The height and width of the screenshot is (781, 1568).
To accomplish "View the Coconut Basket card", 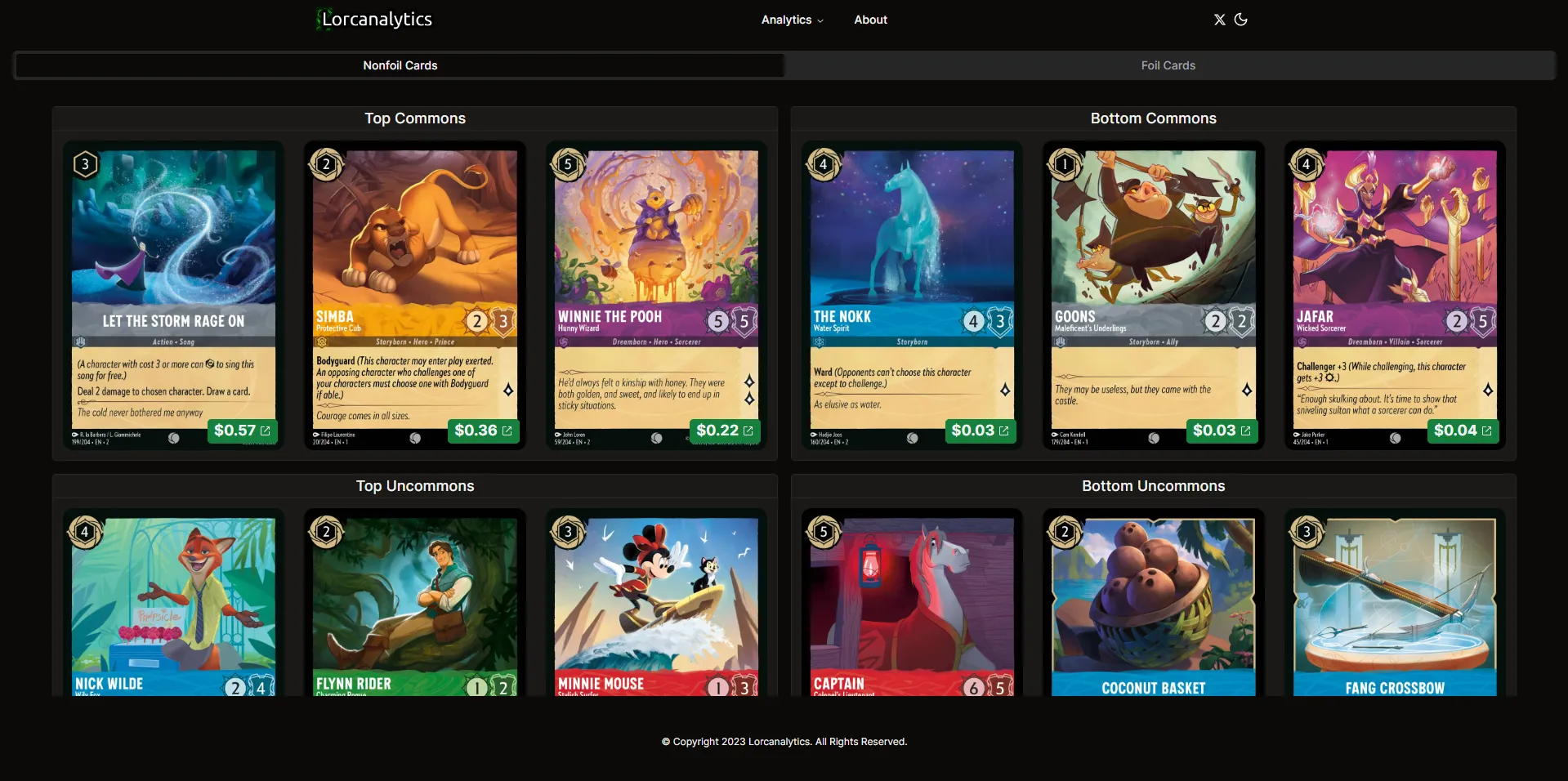I will (1154, 603).
